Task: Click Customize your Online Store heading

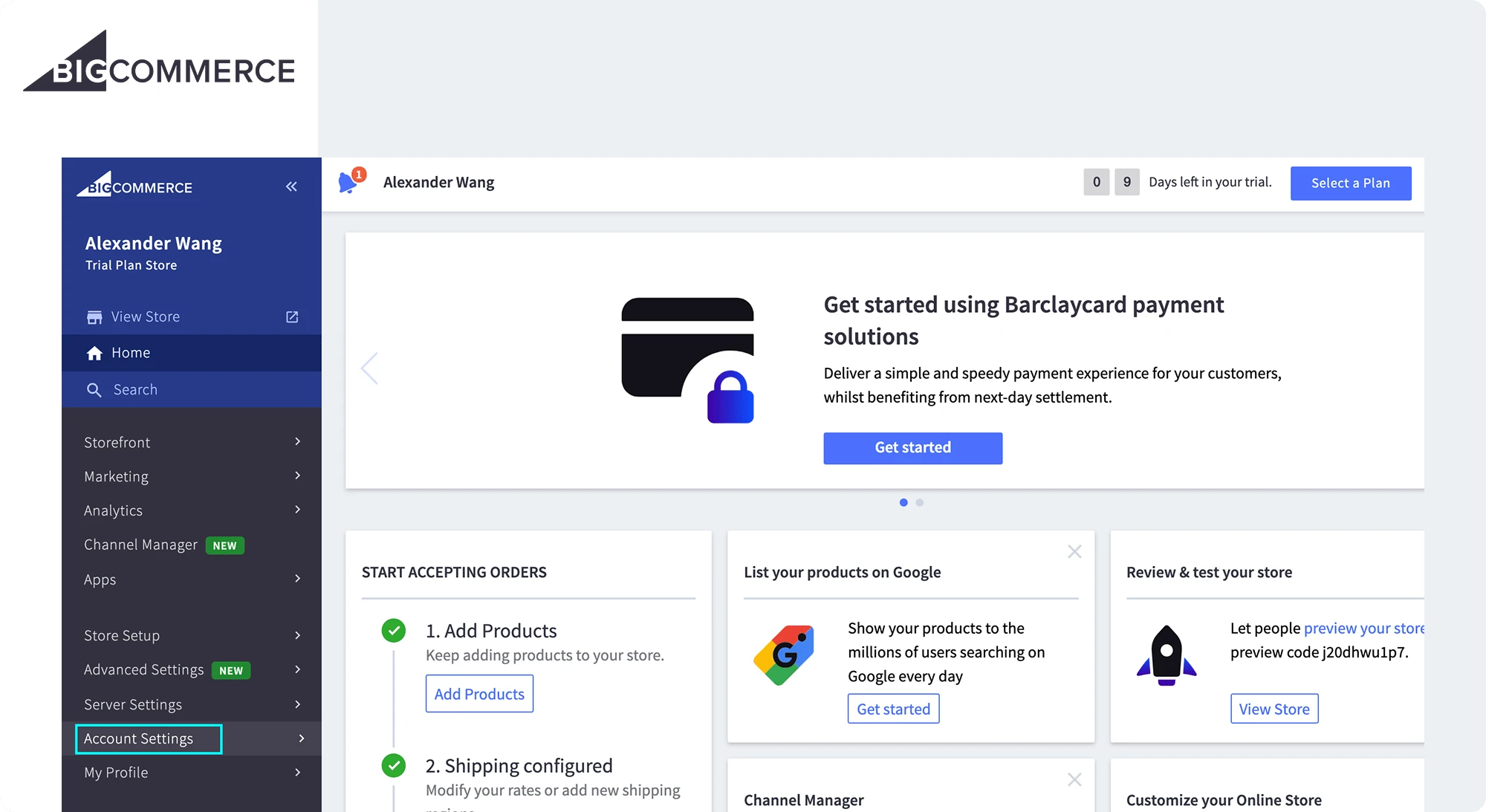Action: 1224,800
